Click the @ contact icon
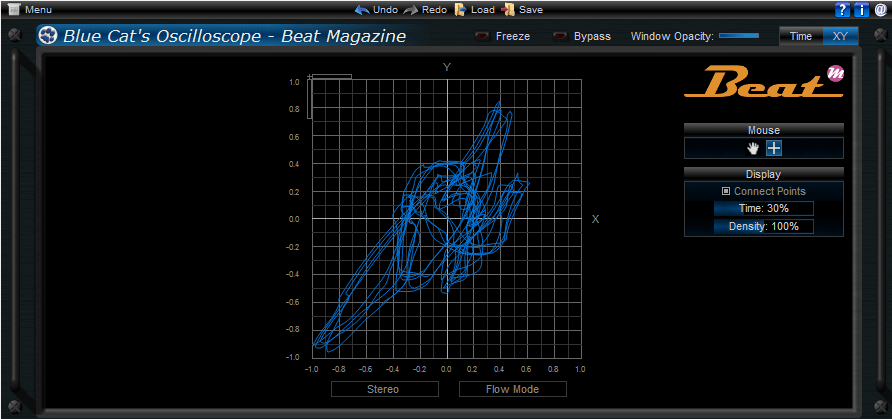892x419 pixels. click(881, 10)
